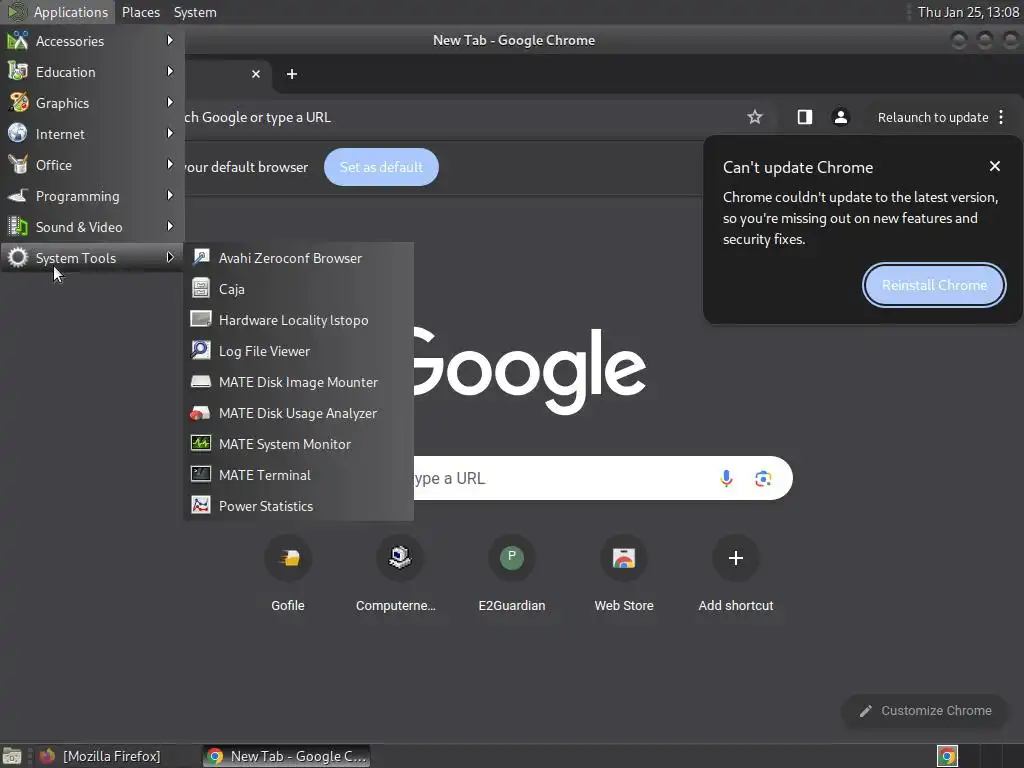Click Add shortcut tile
The width and height of the screenshot is (1024, 768).
coord(736,575)
